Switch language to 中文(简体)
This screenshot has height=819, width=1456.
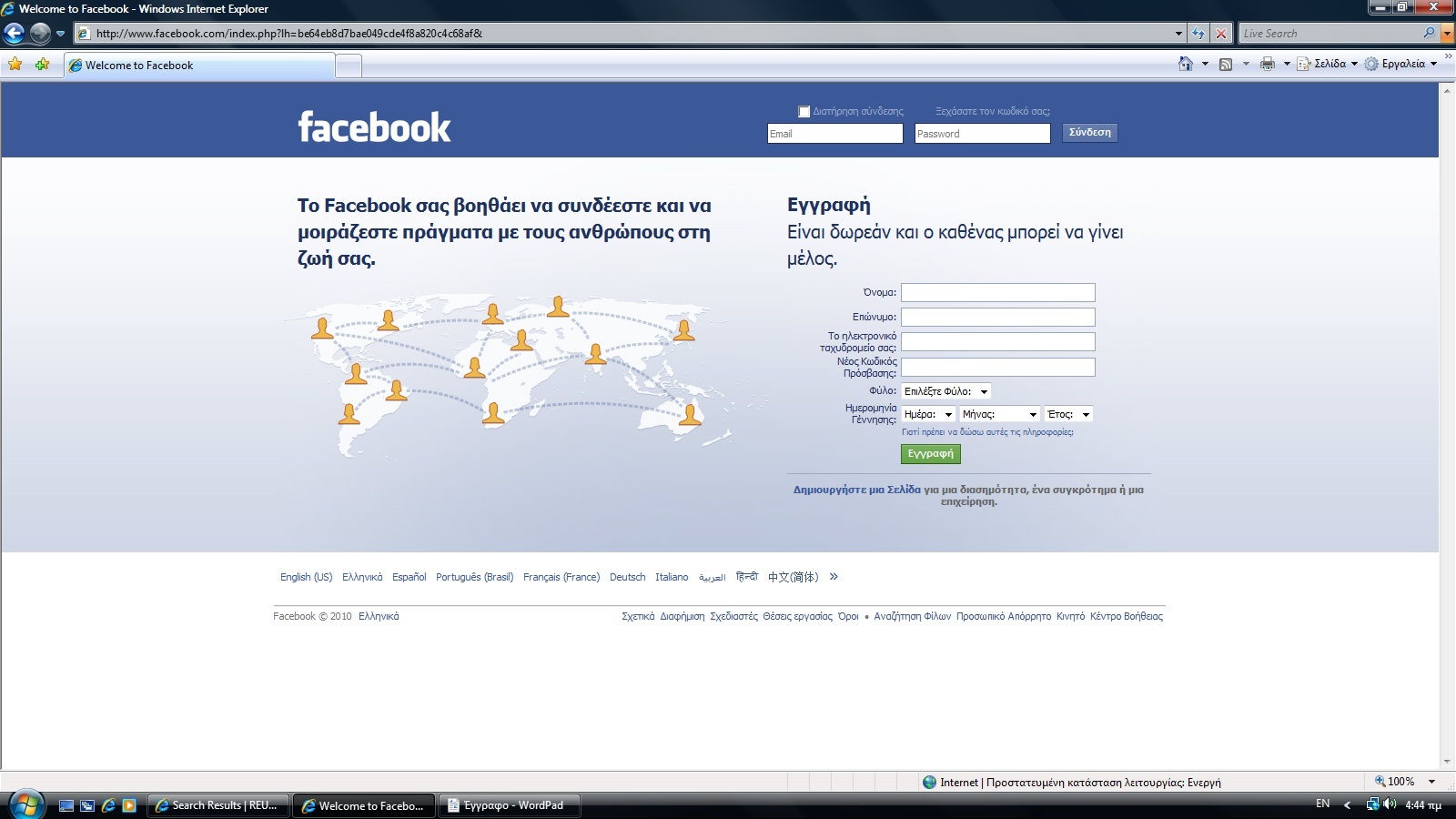(793, 577)
